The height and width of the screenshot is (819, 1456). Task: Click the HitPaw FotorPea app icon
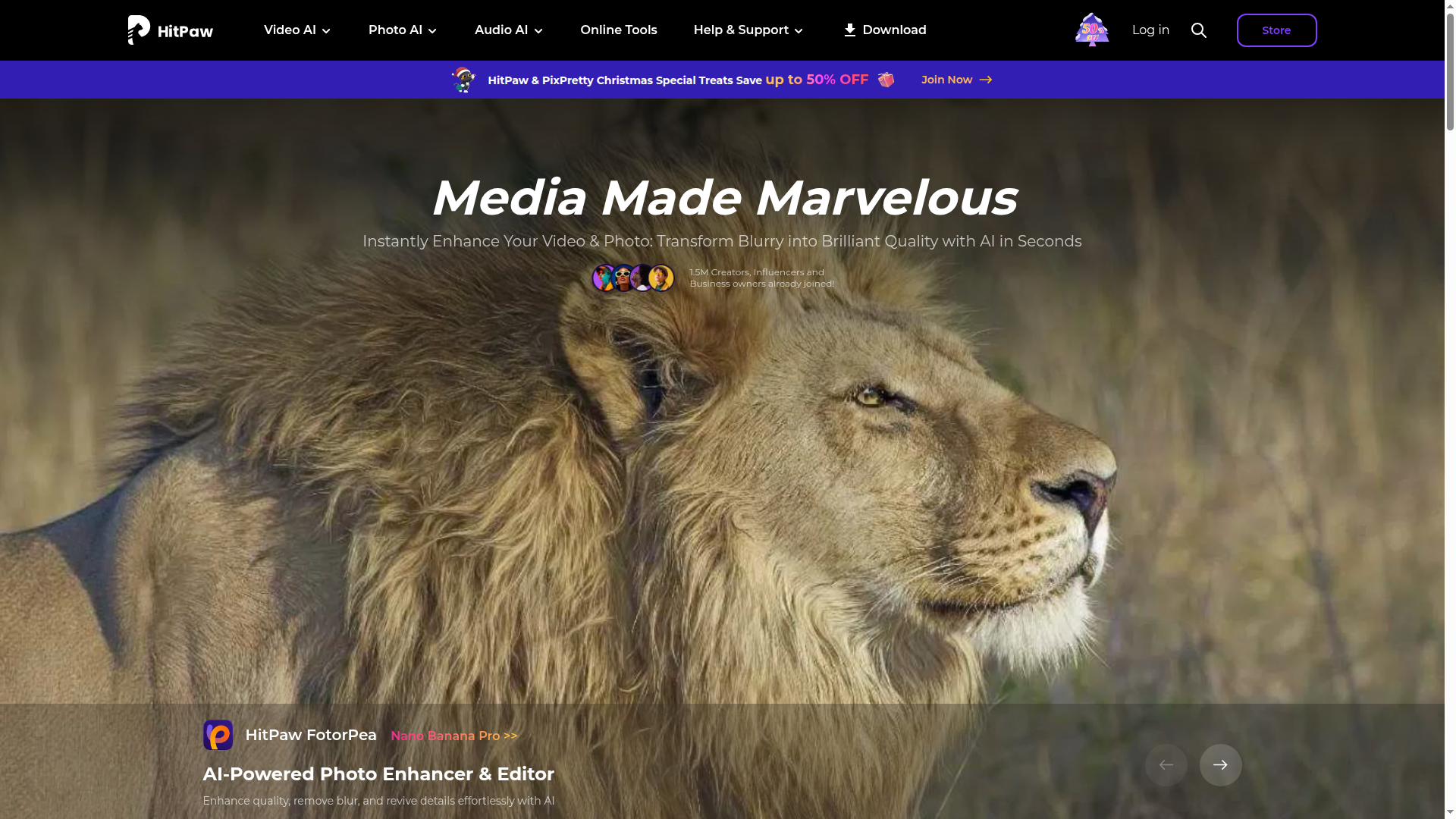click(218, 735)
